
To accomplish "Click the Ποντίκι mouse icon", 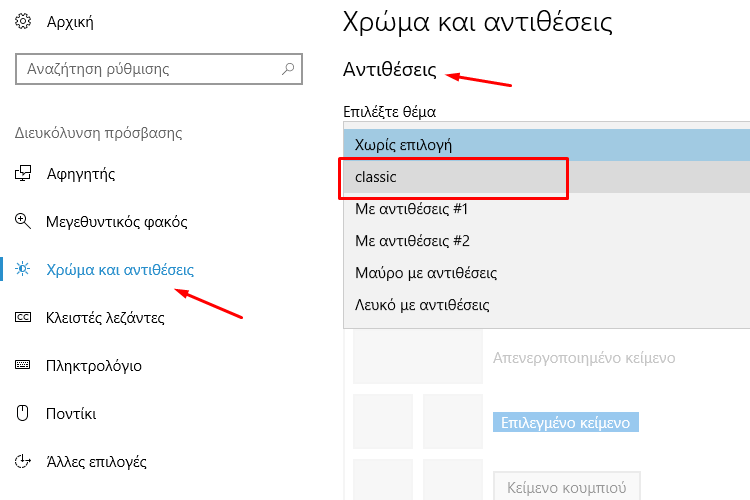I will (23, 413).
